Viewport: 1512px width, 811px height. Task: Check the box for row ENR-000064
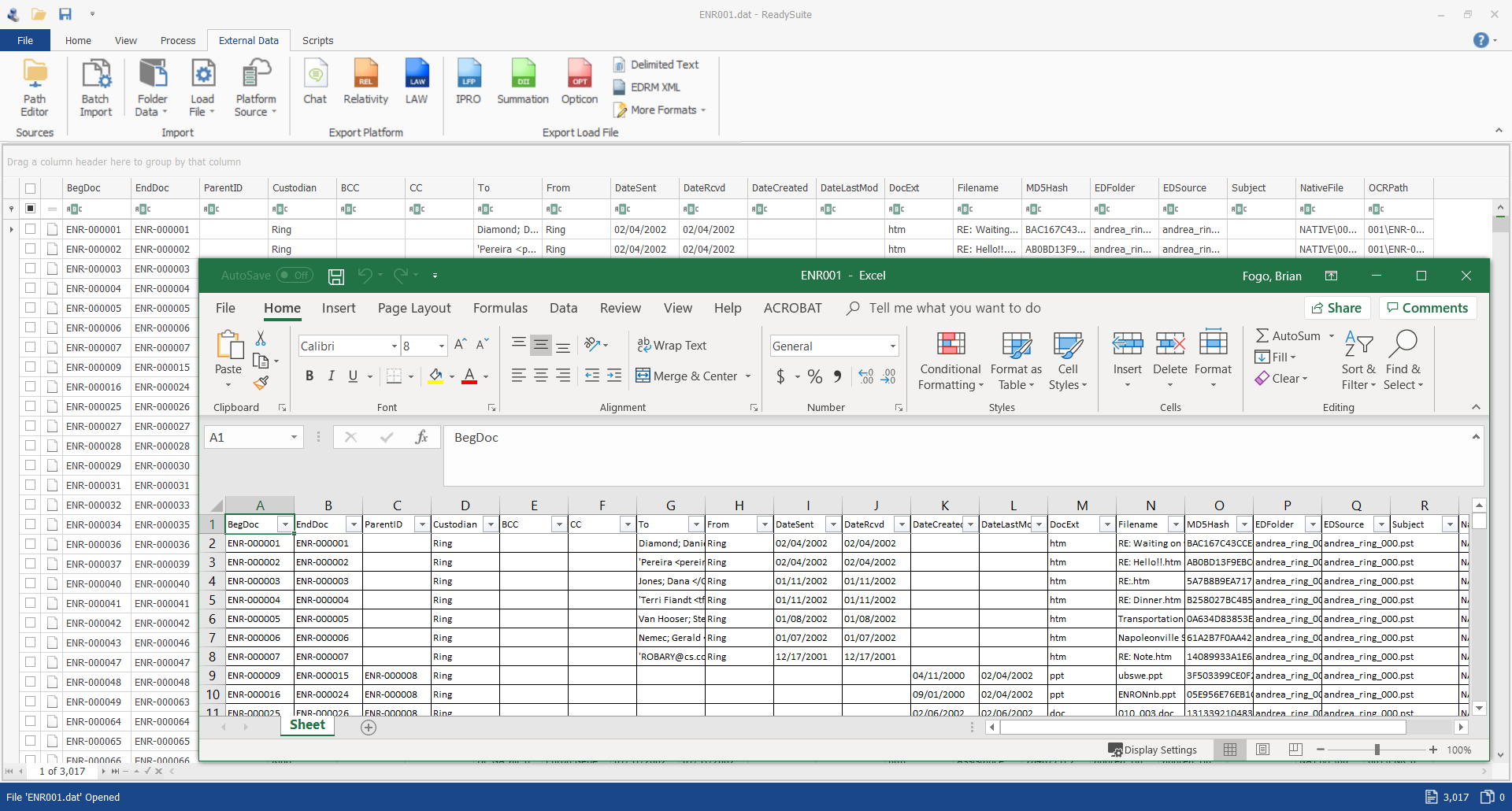pos(30,721)
